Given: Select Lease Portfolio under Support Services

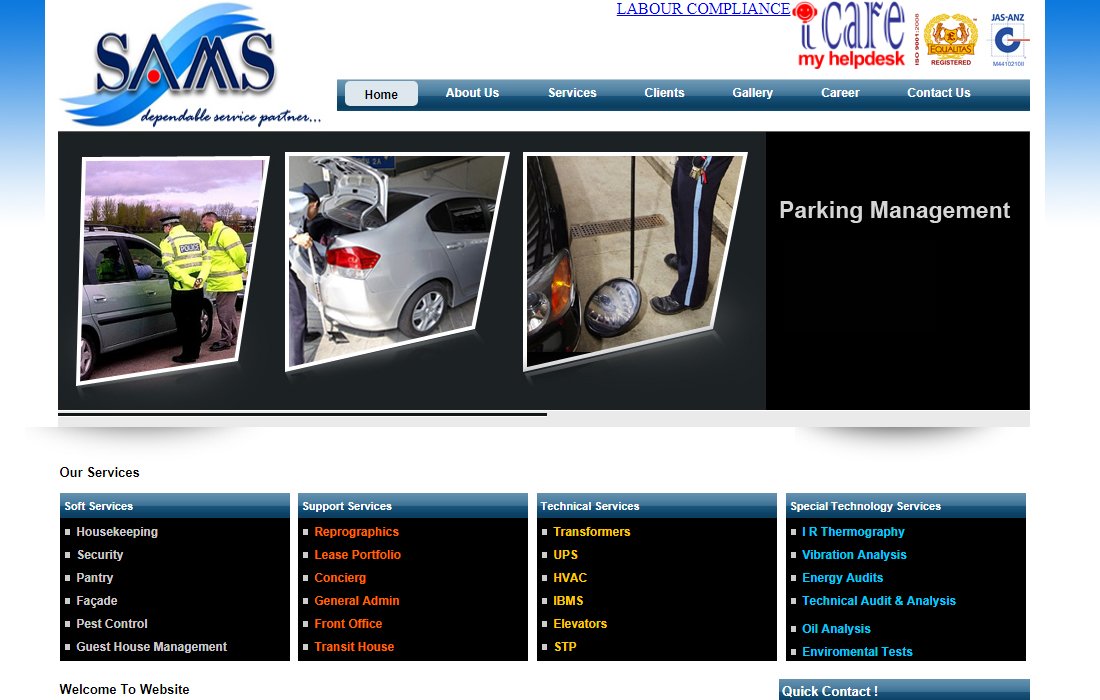Looking at the screenshot, I should 357,555.
